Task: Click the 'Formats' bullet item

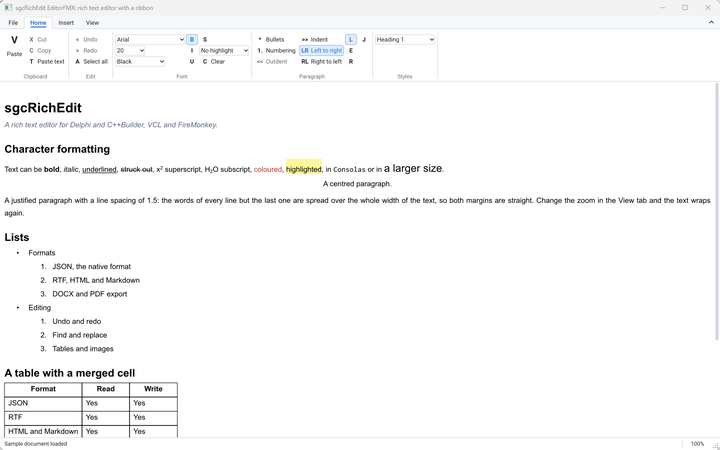Action: (42, 253)
